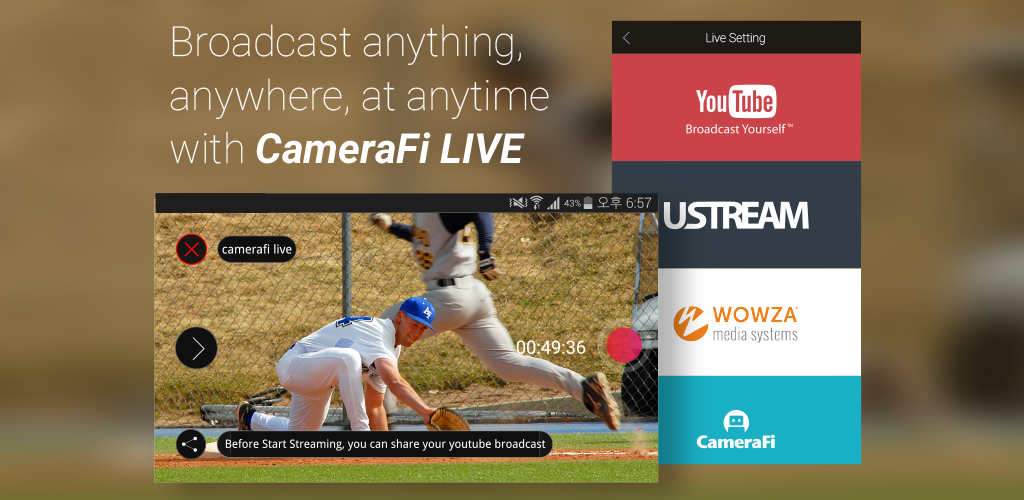This screenshot has width=1024, height=500.
Task: Close the stream with the red X button
Action: 191,249
